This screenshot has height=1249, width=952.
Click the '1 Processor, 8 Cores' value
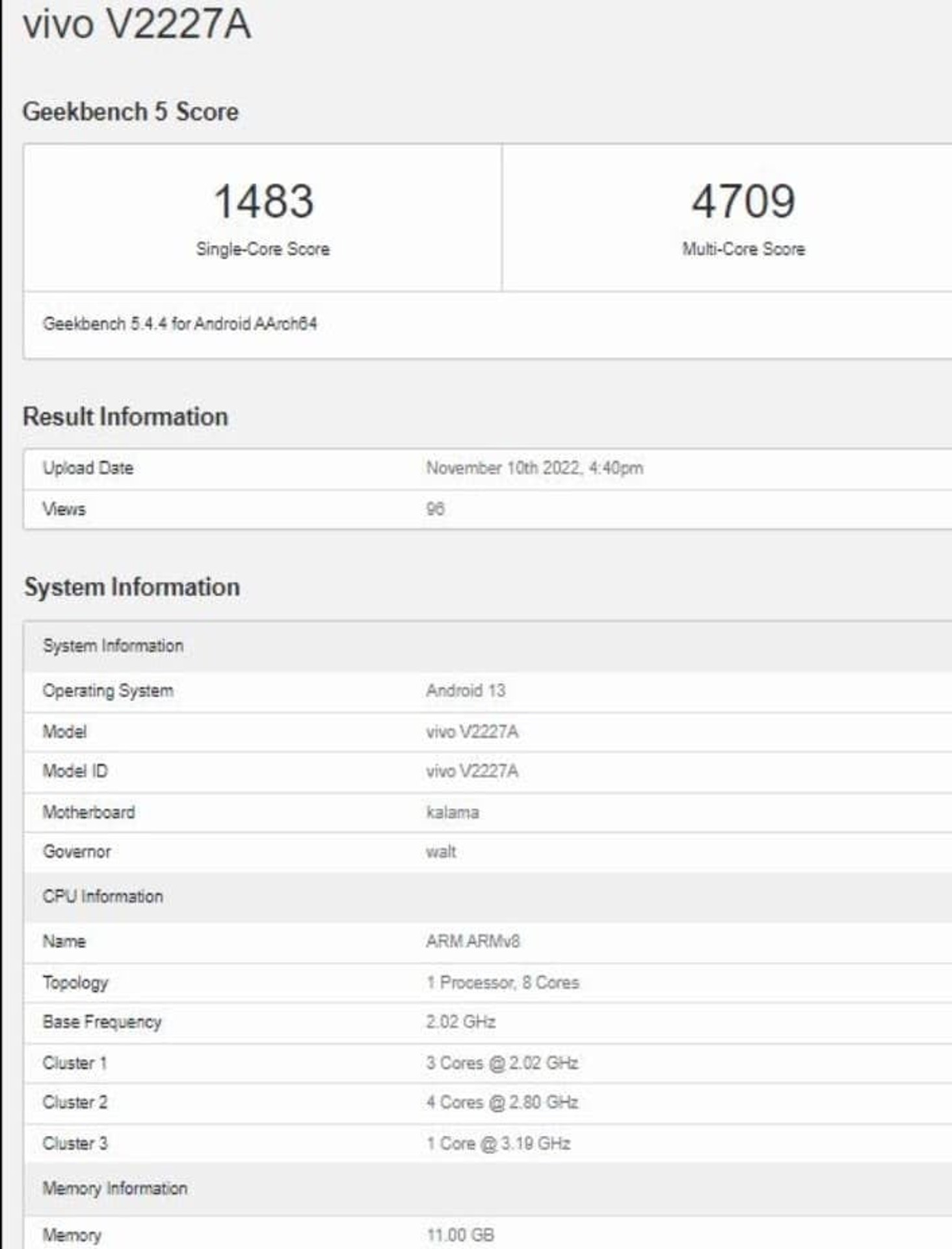point(503,982)
